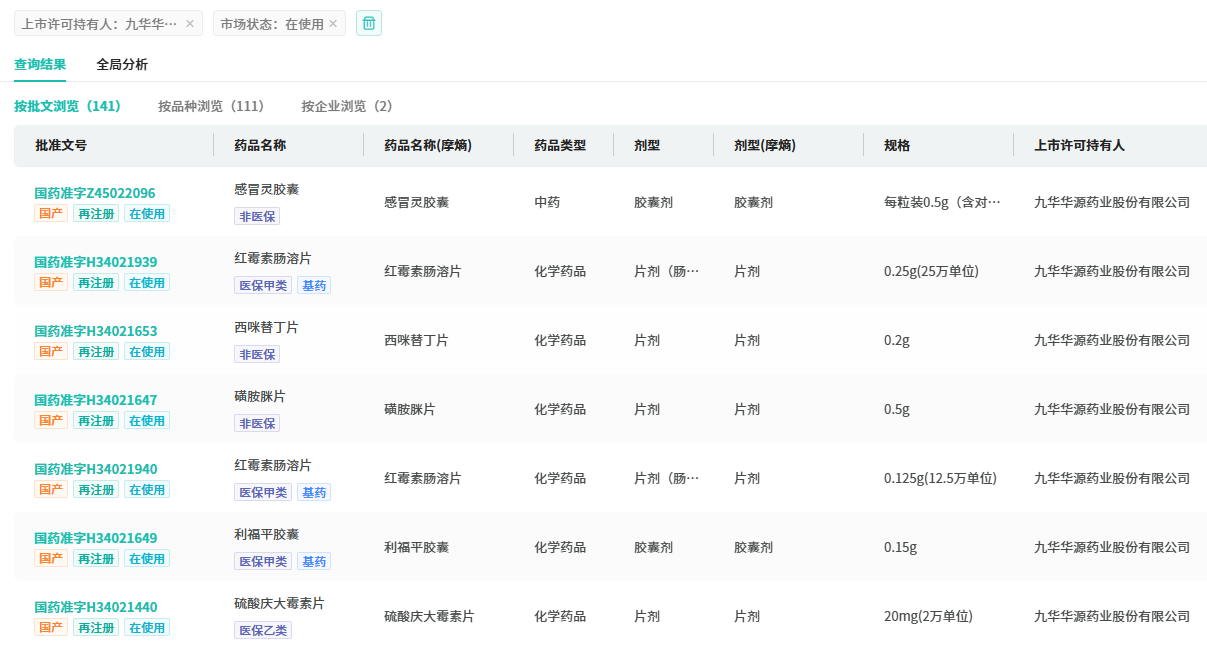
Task: Click the trash icon to clear filters
Action: 369,23
